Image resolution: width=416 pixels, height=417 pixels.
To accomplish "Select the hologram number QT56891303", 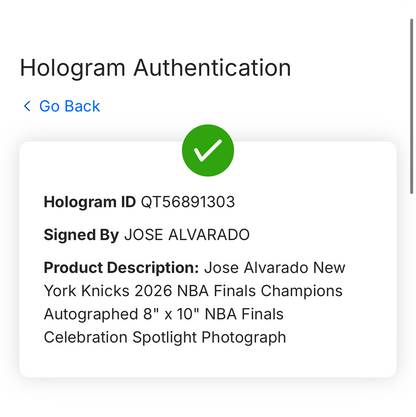I will coord(188,202).
